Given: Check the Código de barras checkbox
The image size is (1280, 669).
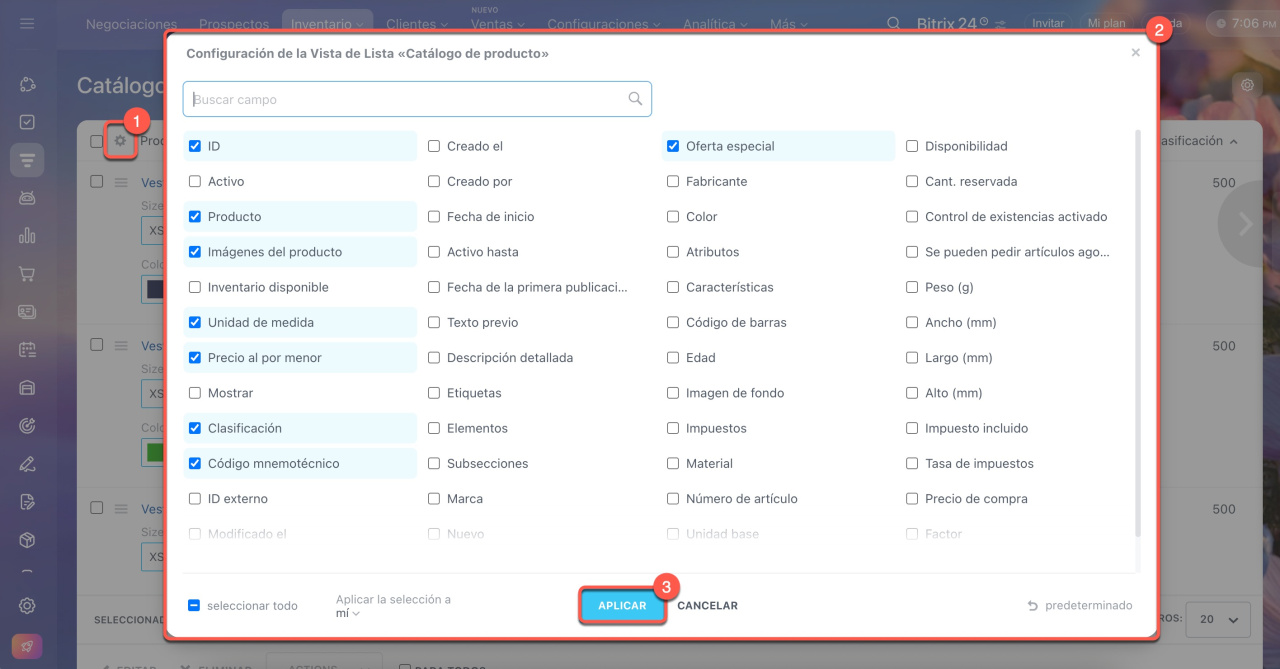Looking at the screenshot, I should point(673,323).
